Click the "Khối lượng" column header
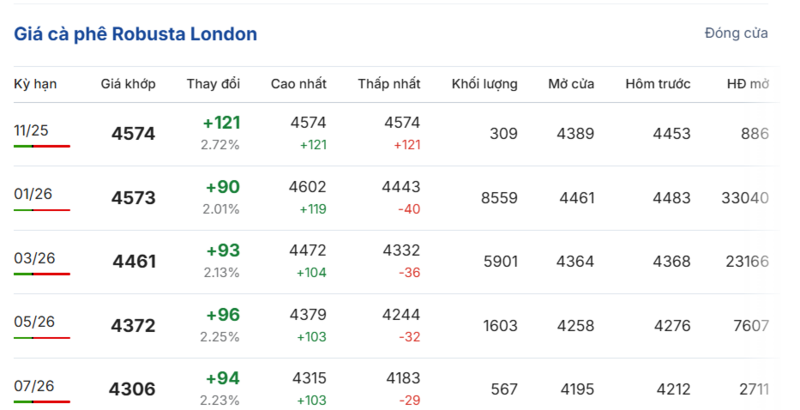The image size is (800, 410). coord(484,84)
